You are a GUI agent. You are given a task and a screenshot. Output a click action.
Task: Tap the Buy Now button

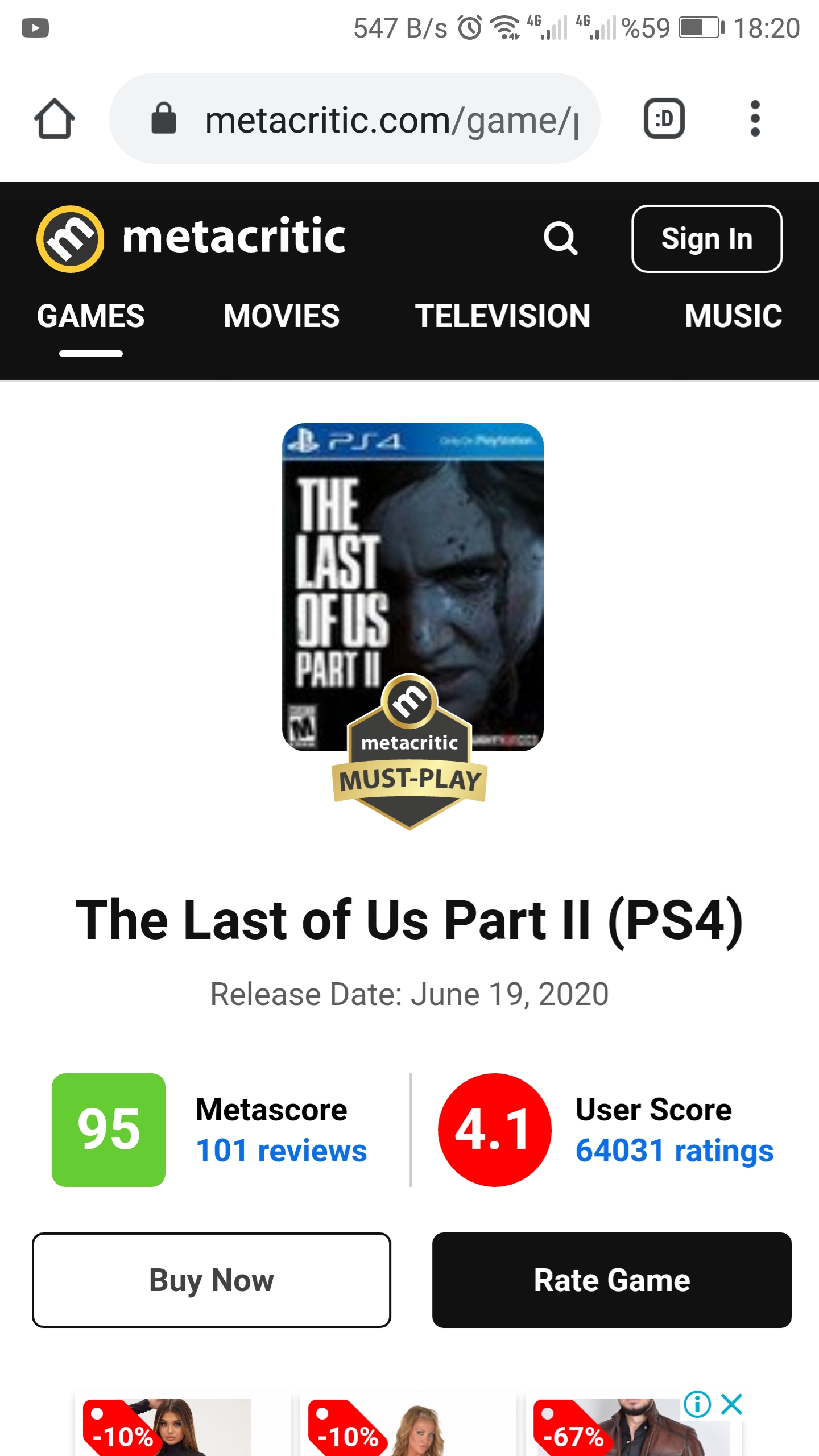(x=212, y=1280)
